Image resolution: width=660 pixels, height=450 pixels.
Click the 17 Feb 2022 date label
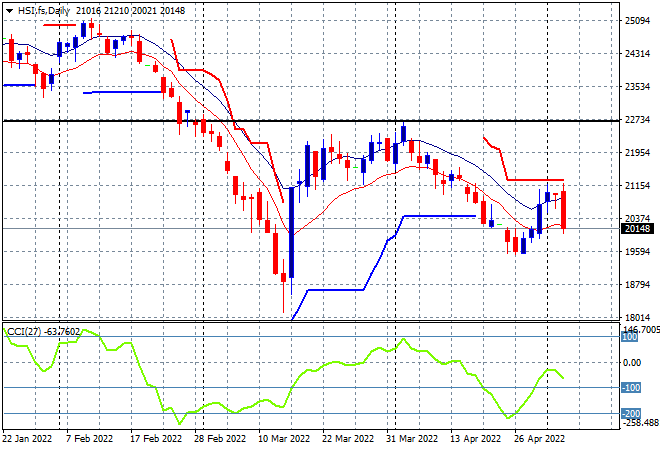pyautogui.click(x=156, y=439)
